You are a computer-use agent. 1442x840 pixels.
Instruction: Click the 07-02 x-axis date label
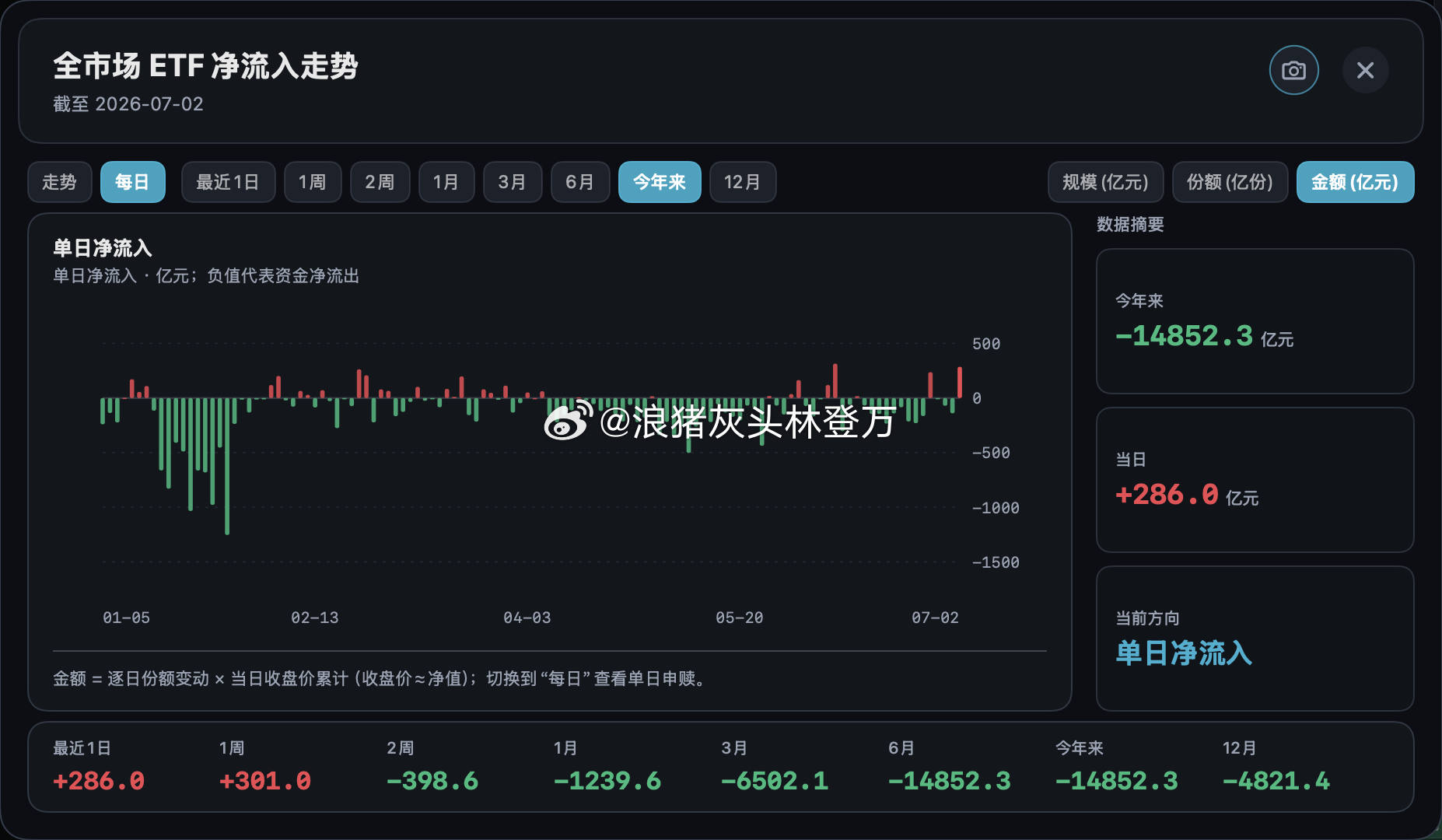[x=935, y=618]
